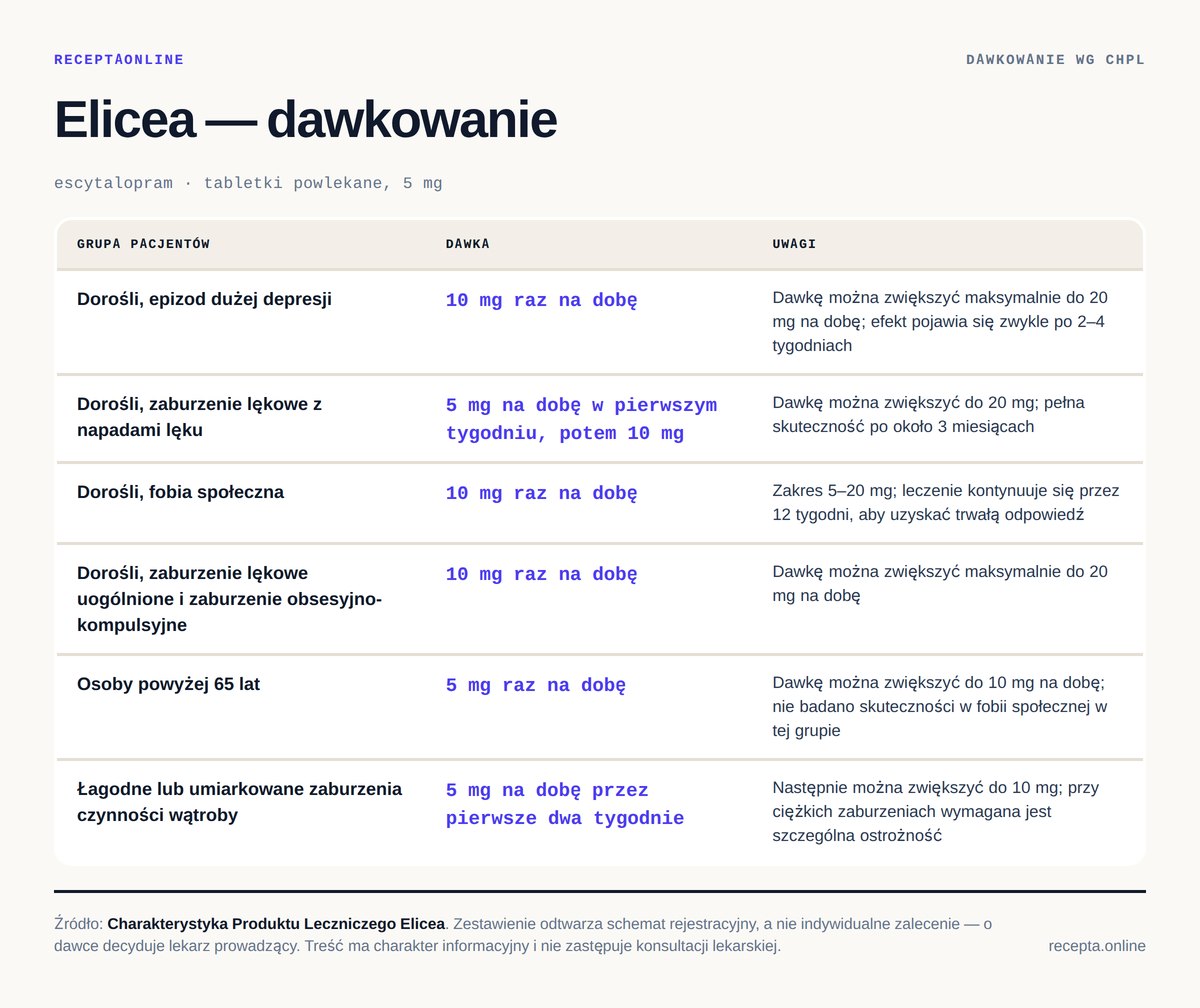Screen dimensions: 1200x1008
Task: Click the 'Elicea — dawkowanie' heading
Action: pyautogui.click(x=305, y=120)
